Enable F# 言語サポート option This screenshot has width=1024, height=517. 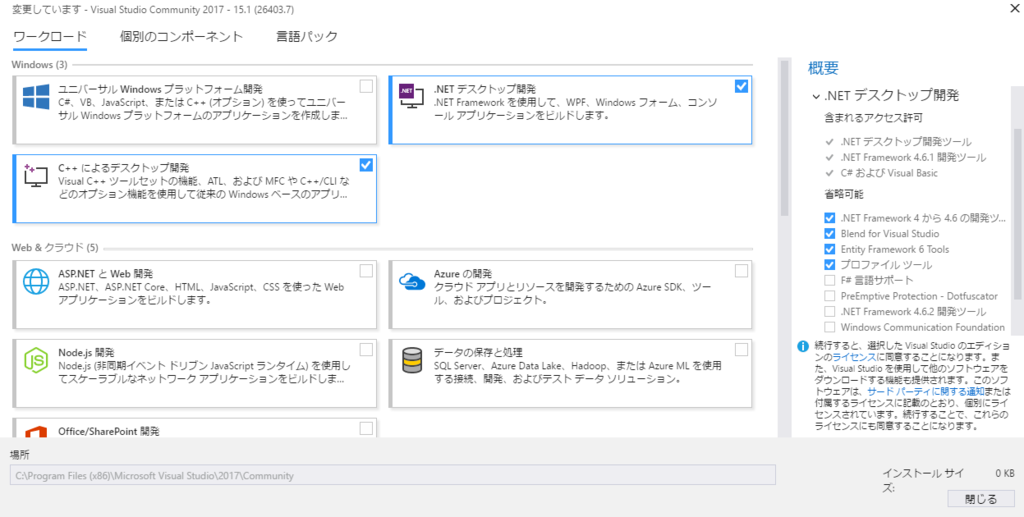coord(829,281)
